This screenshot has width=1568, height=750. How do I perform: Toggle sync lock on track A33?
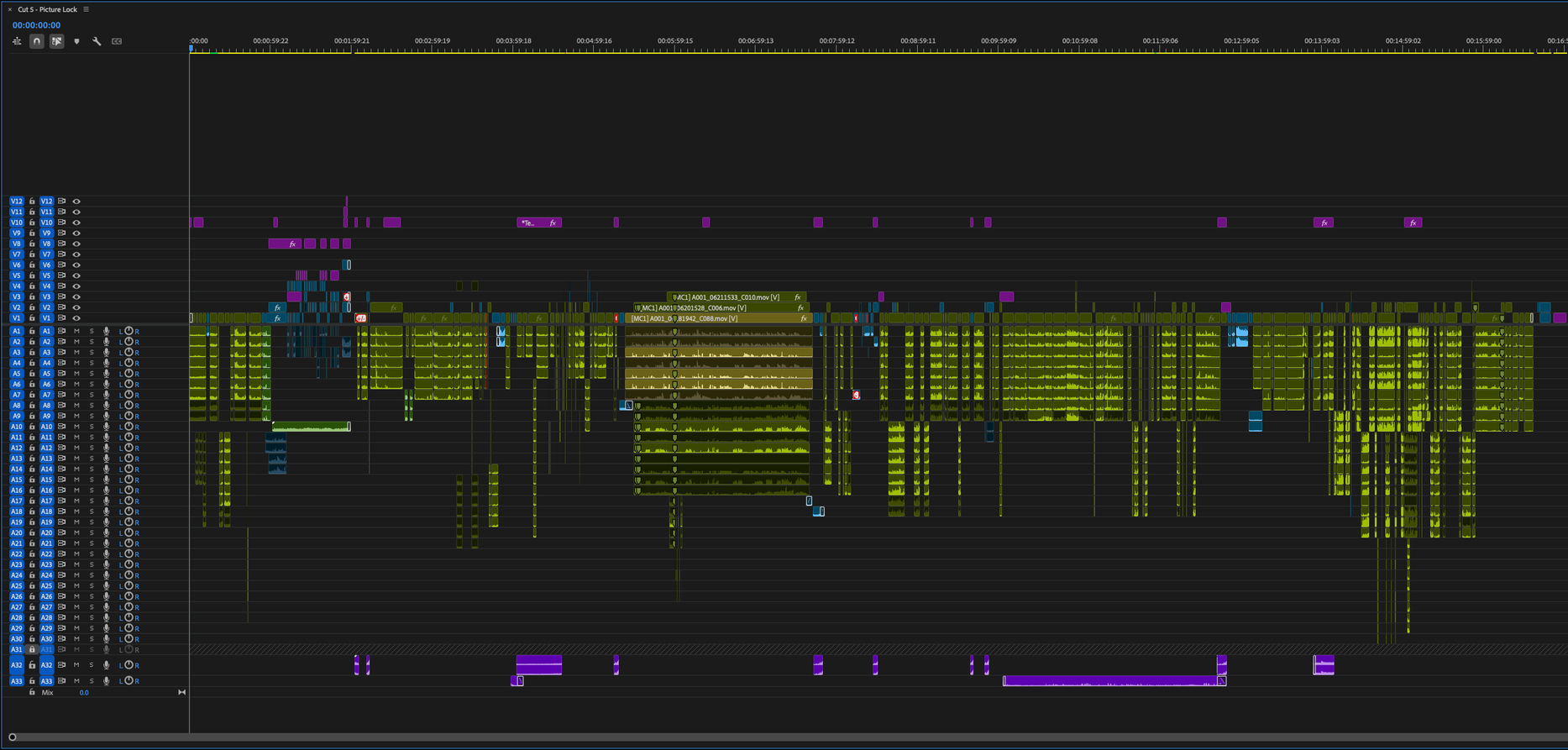point(61,681)
